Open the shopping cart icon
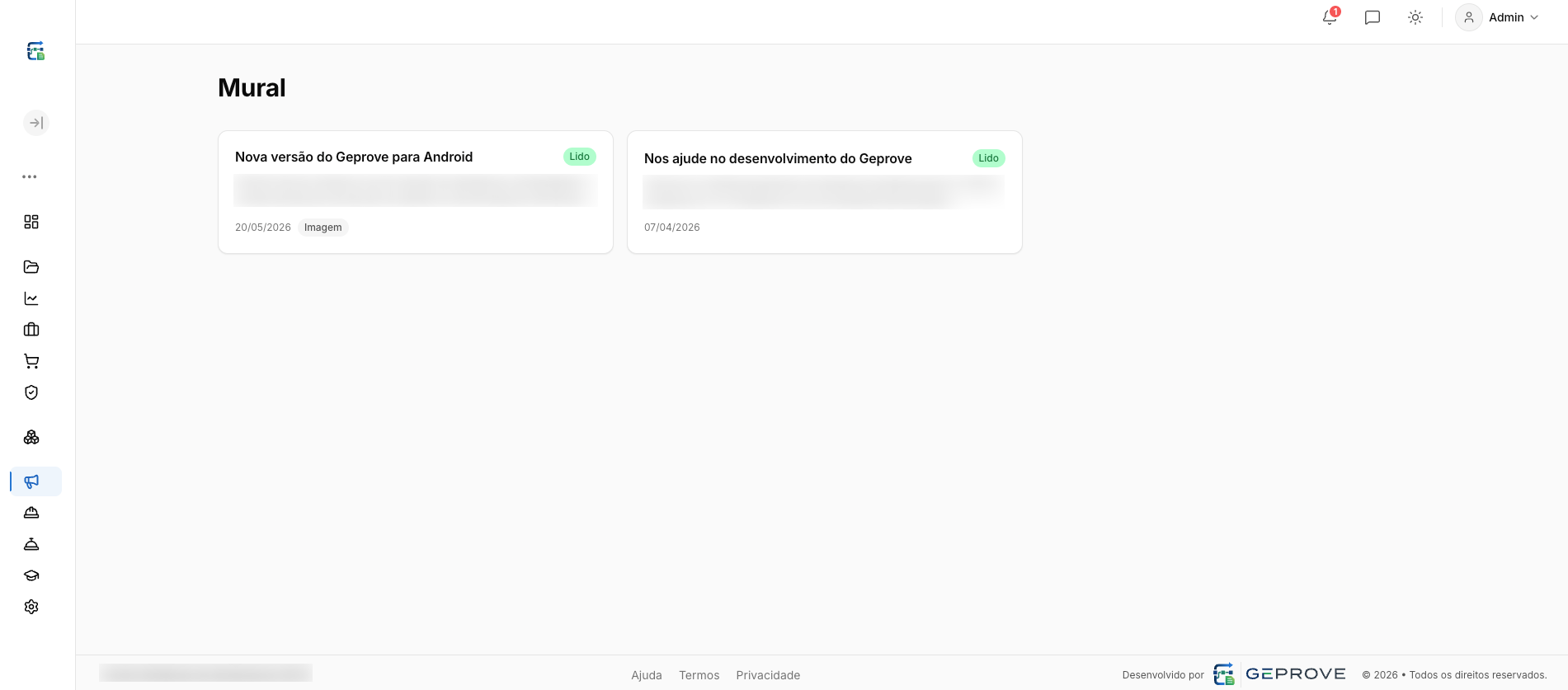 [x=31, y=361]
